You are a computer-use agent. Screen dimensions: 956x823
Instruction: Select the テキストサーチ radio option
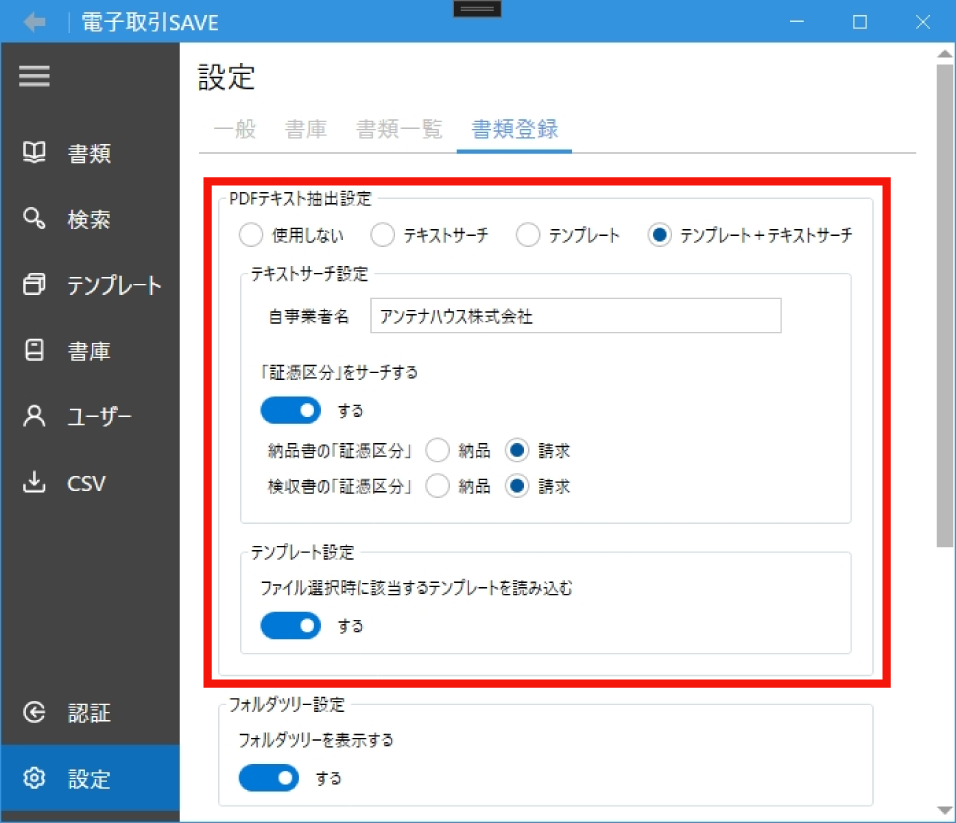[382, 236]
